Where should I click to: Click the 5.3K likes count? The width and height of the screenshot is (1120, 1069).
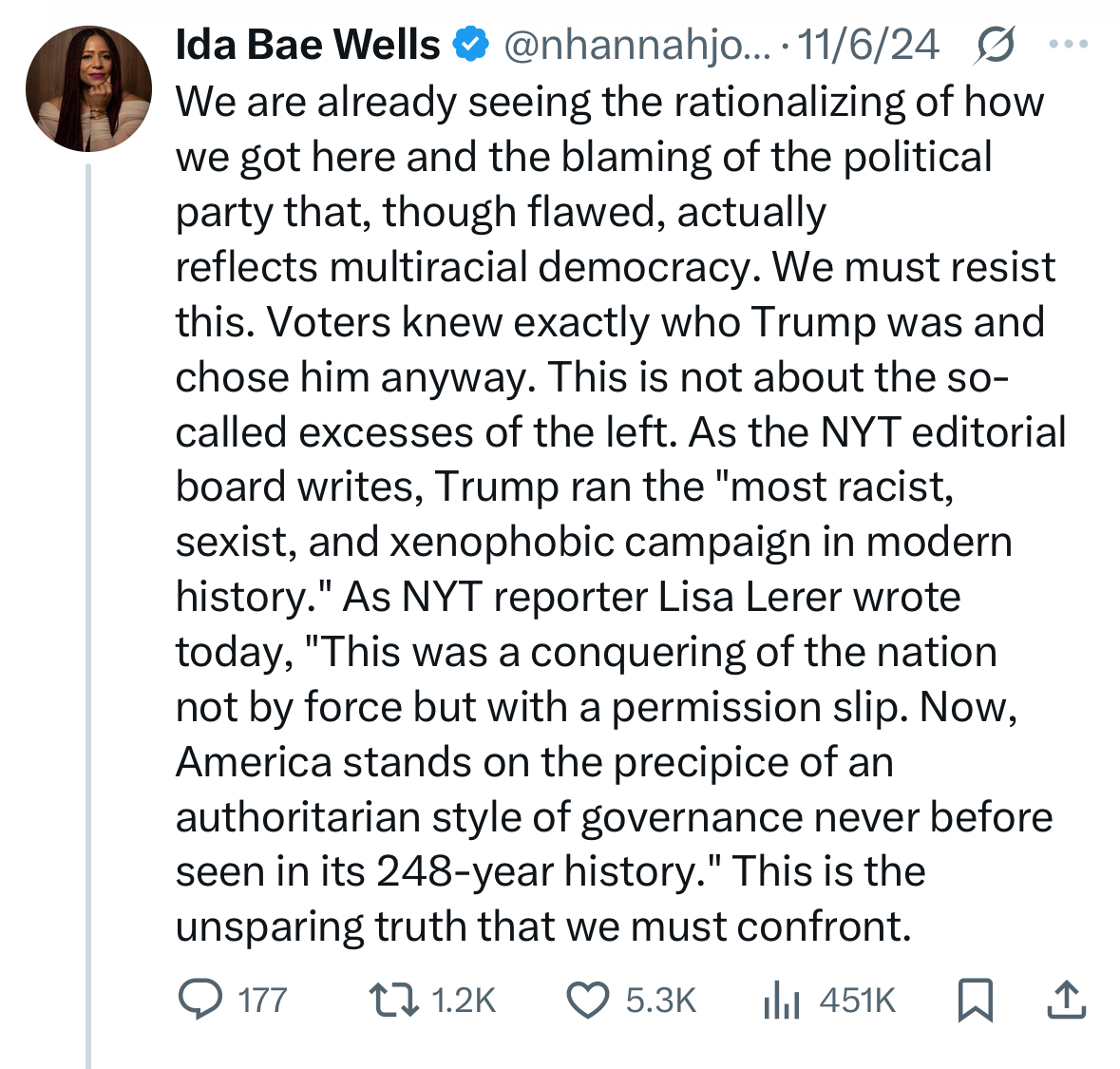coord(661,1001)
